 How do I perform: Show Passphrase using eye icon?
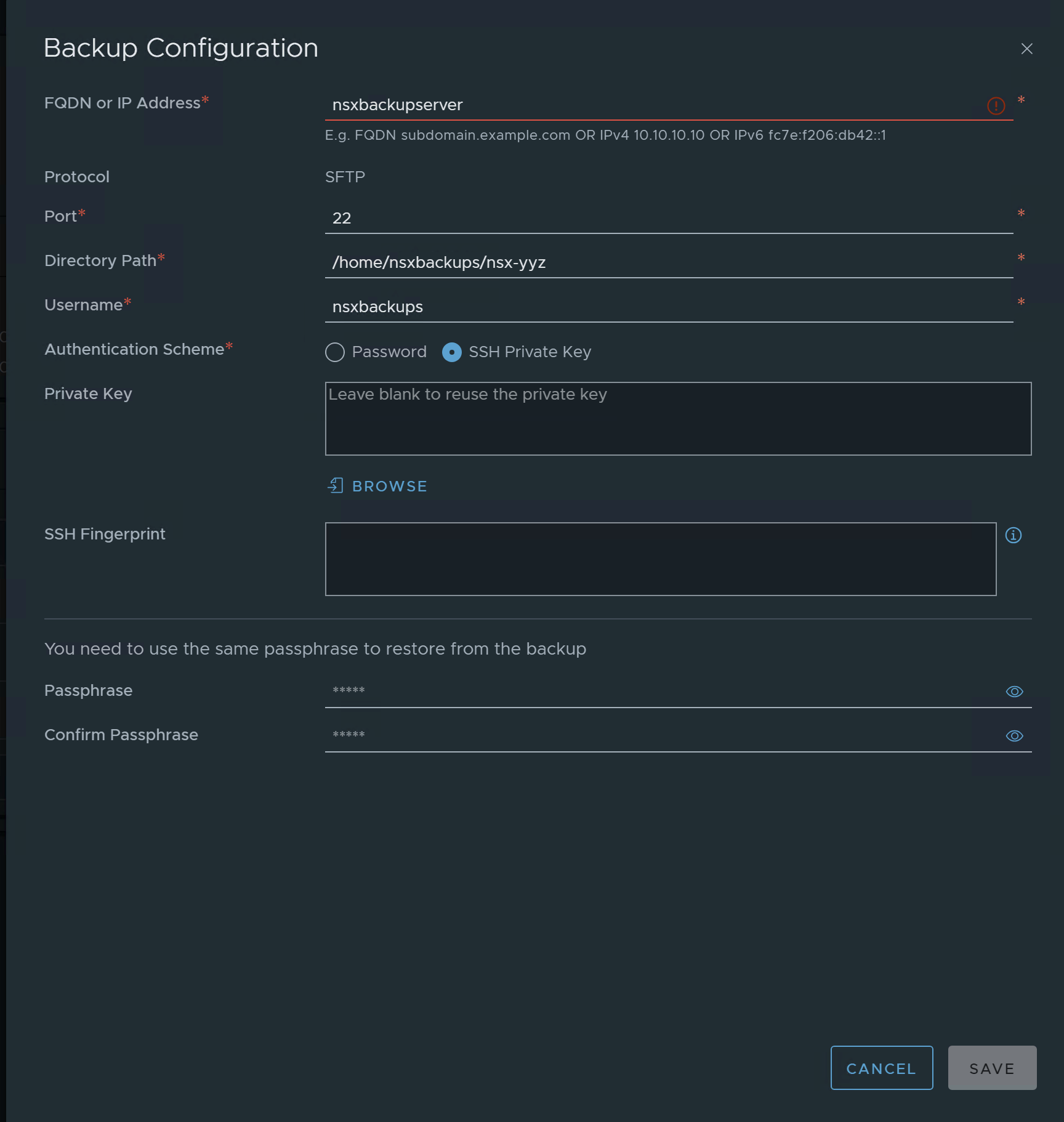[x=1014, y=692]
